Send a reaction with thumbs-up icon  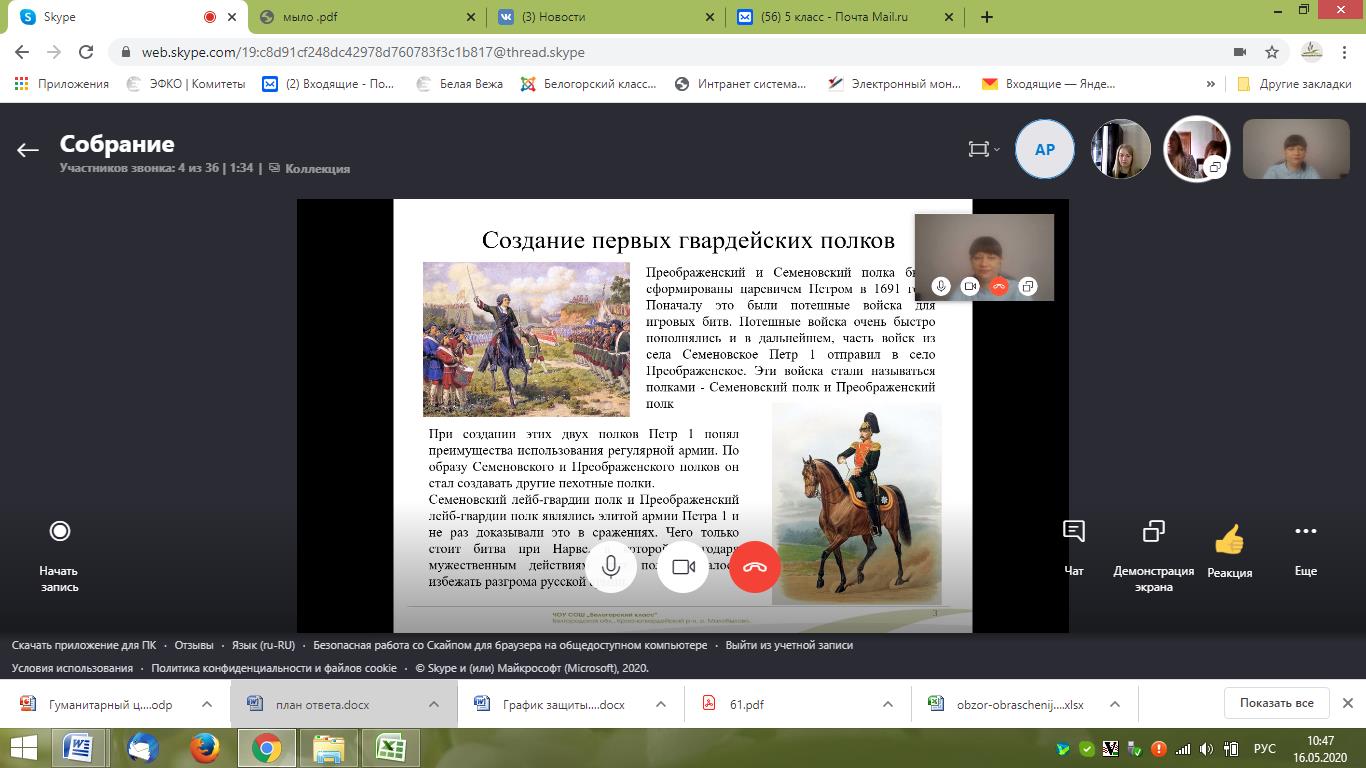click(x=1229, y=540)
